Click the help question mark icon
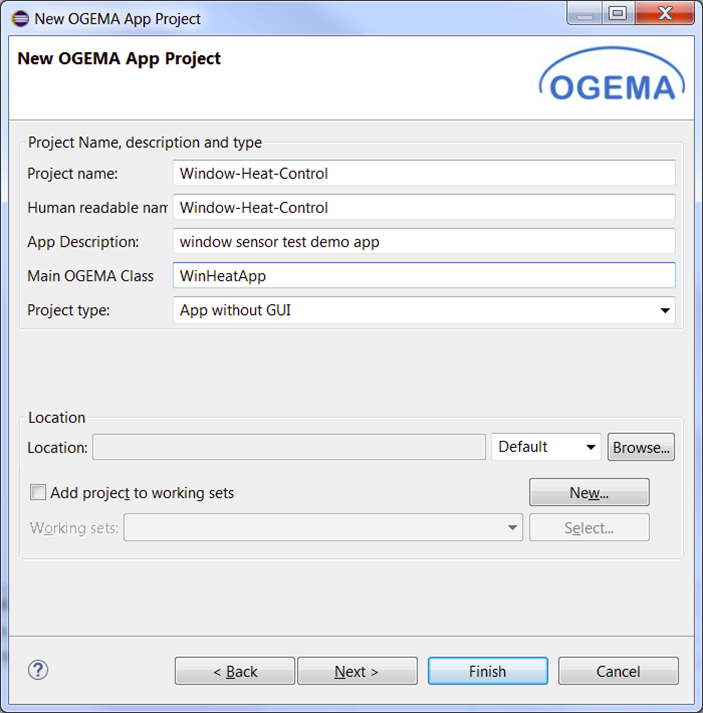Screen dimensions: 703x713 pyautogui.click(x=39, y=670)
